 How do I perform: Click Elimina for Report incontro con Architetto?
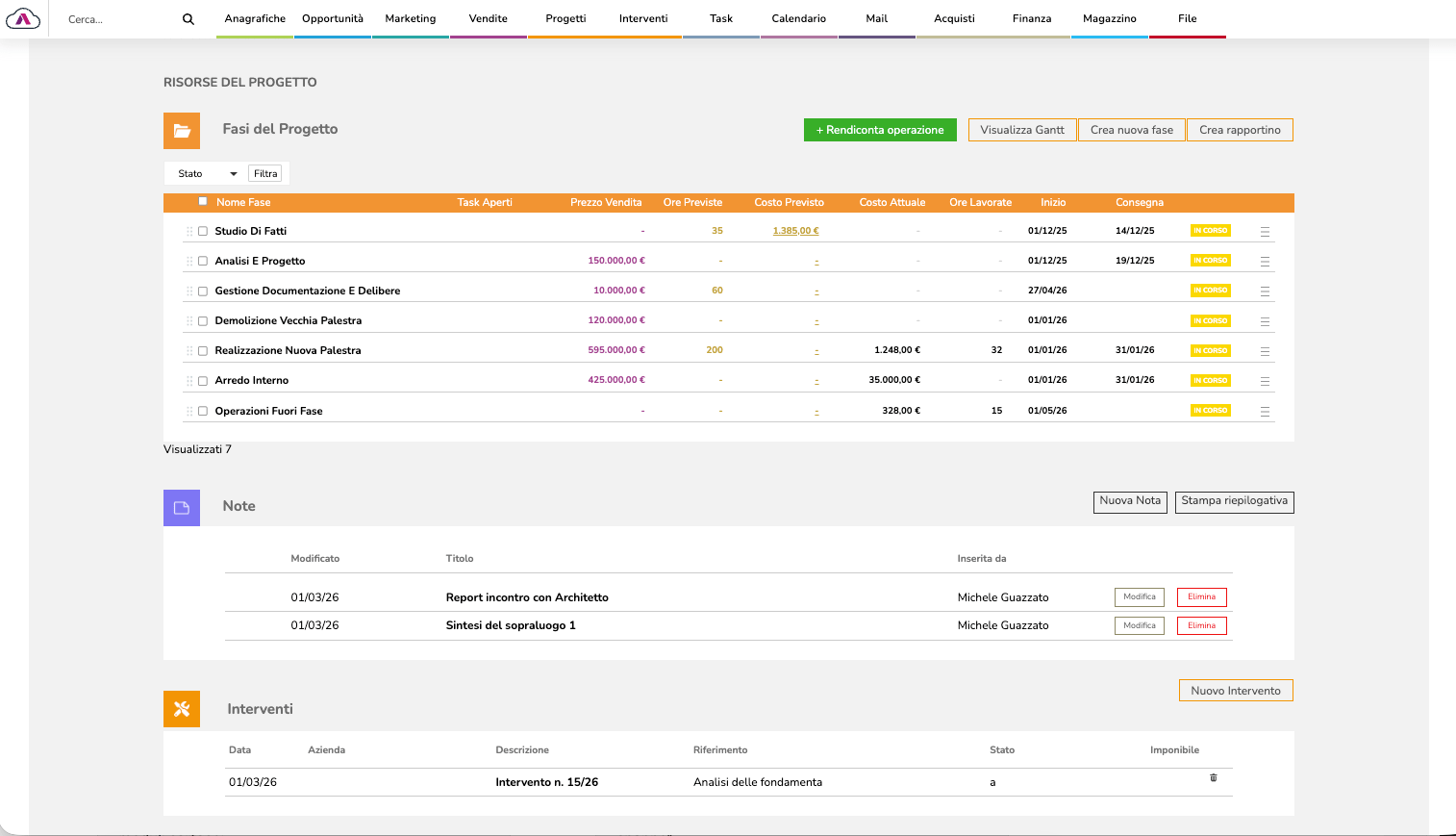coord(1201,597)
